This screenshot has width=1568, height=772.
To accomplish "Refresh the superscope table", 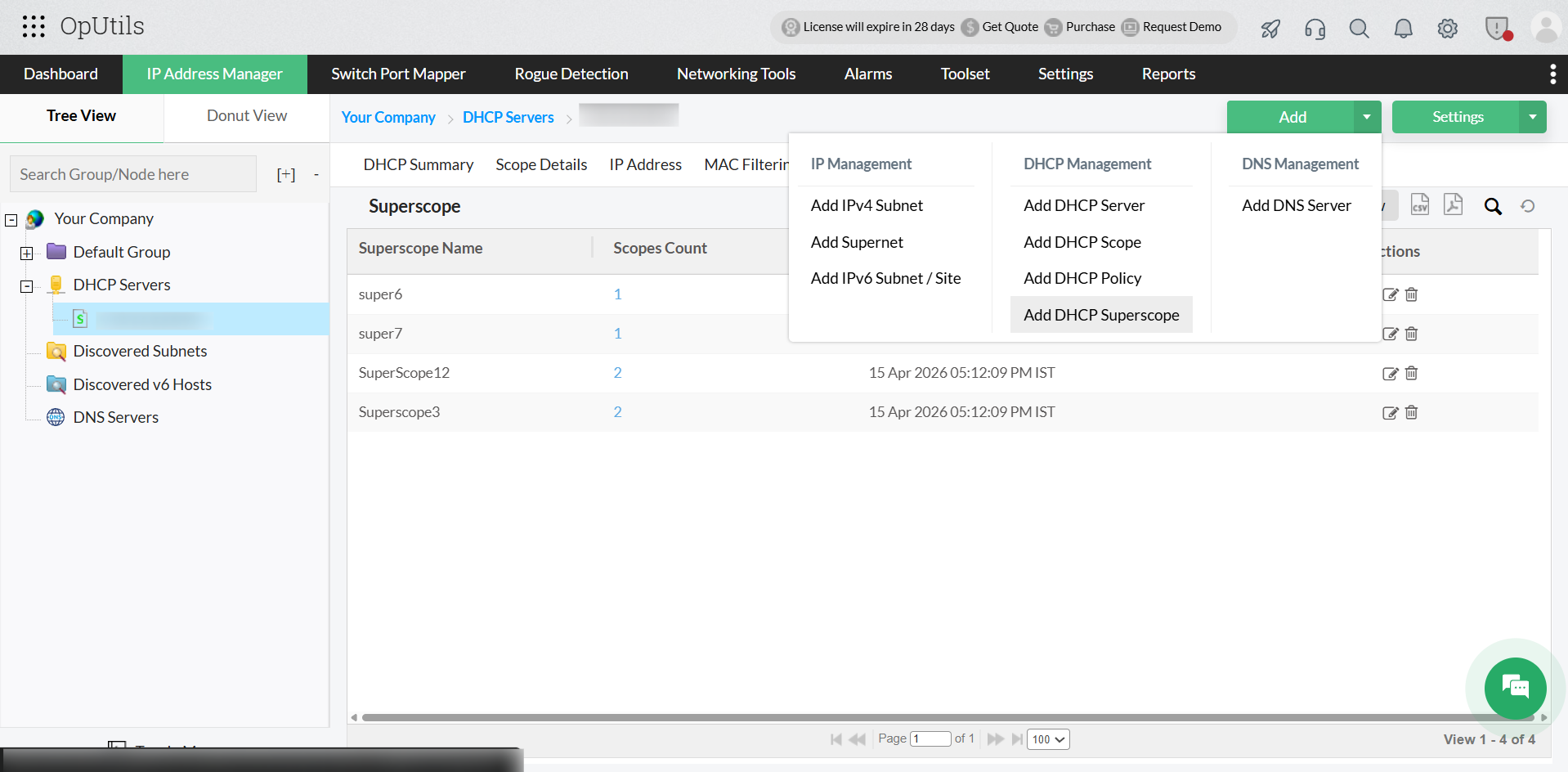I will pos(1529,206).
